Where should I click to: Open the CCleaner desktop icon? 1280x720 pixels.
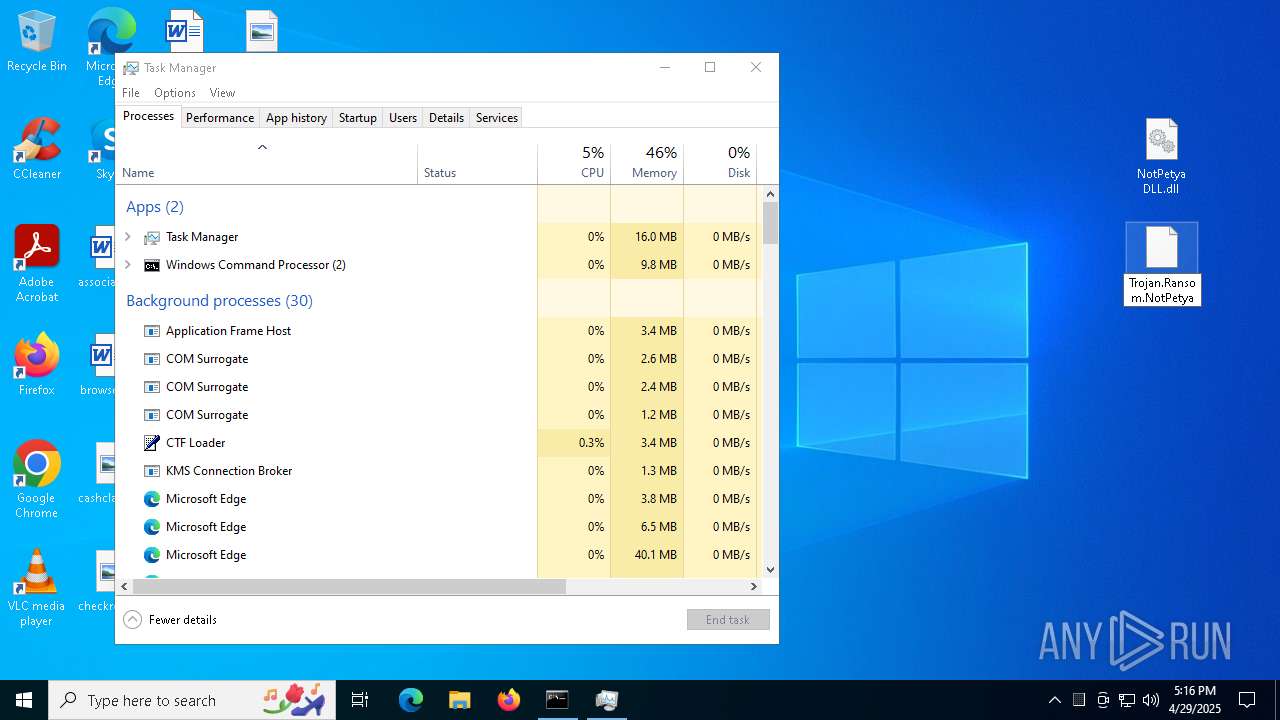click(x=37, y=150)
